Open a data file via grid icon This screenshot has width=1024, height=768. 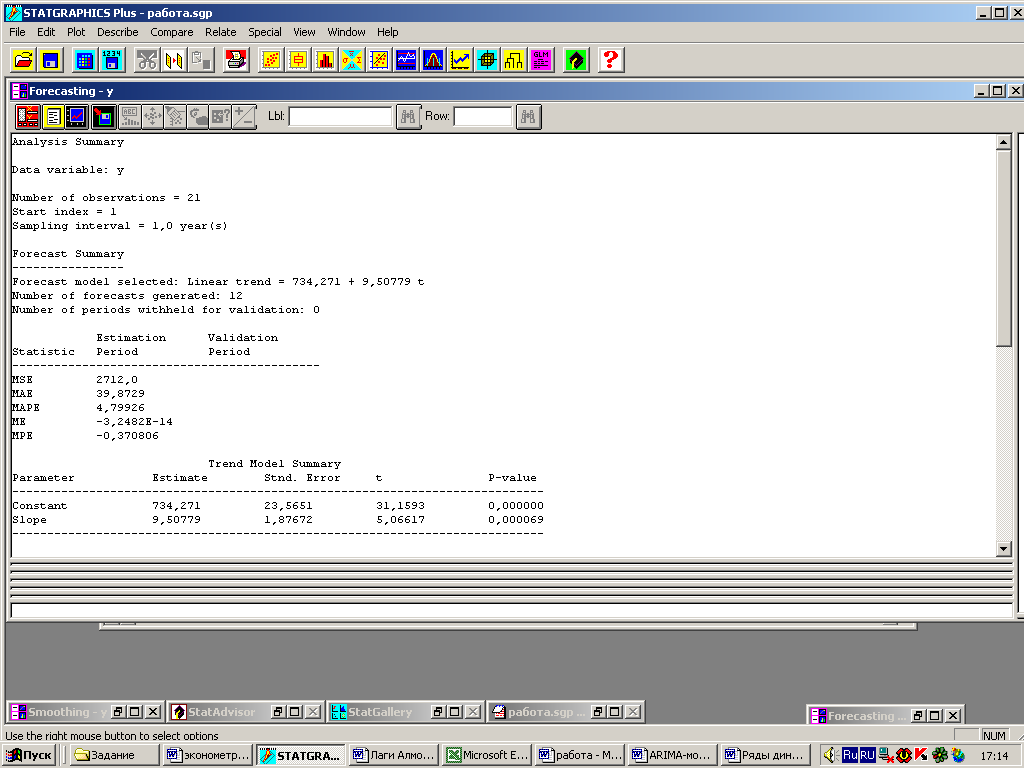coord(85,60)
